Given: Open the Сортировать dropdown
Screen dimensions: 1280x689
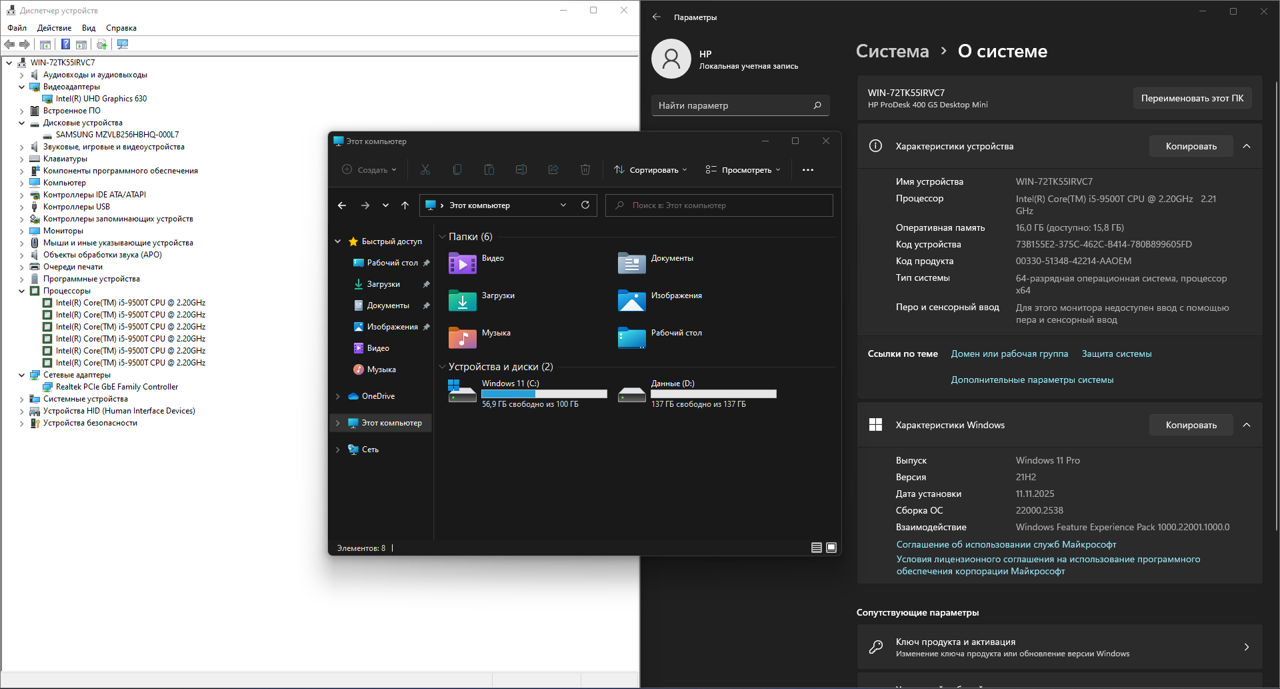Looking at the screenshot, I should pos(651,170).
